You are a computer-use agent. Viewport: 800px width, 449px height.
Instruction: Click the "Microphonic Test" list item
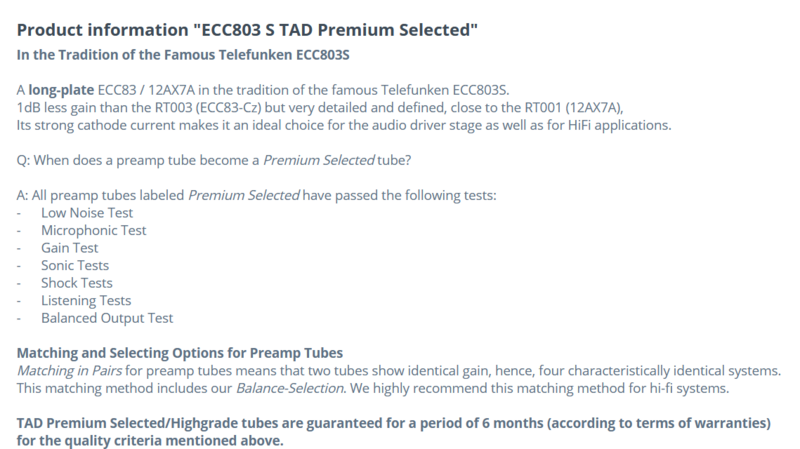(93, 231)
